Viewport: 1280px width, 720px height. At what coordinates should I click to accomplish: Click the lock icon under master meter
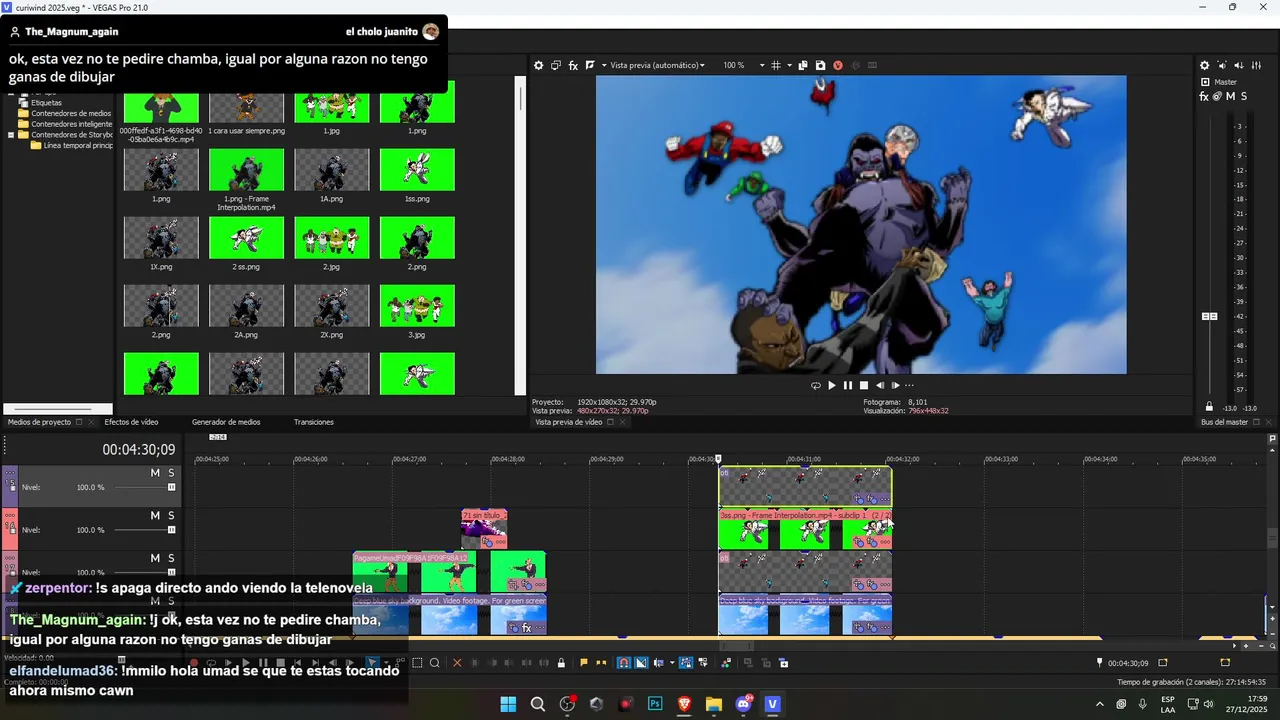pos(1209,407)
